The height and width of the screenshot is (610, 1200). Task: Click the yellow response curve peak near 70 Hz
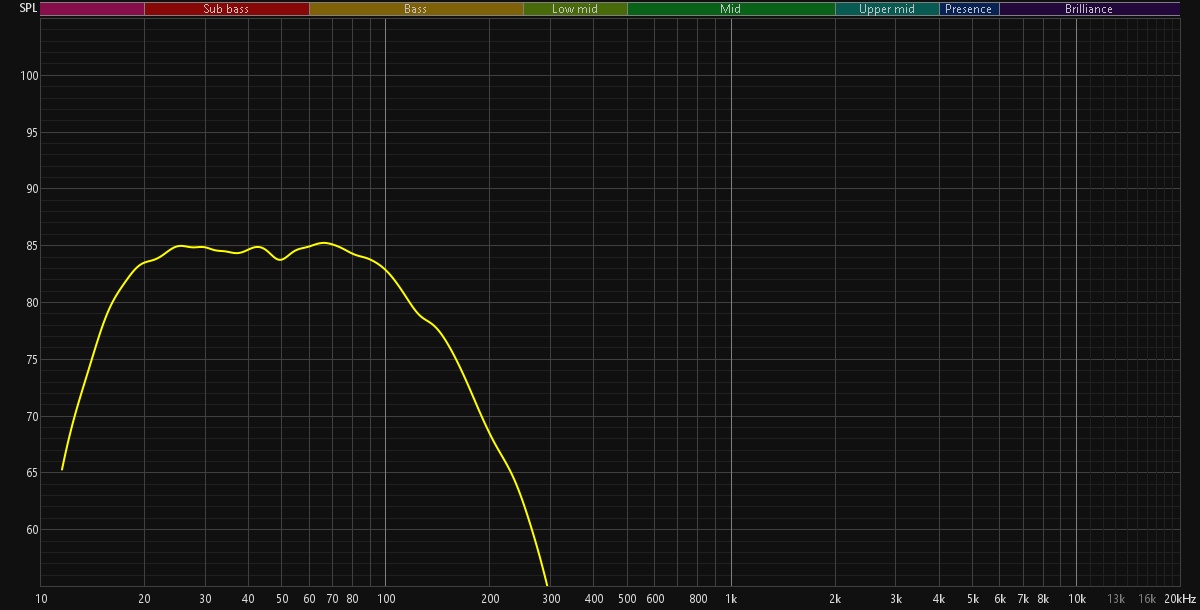pos(324,243)
